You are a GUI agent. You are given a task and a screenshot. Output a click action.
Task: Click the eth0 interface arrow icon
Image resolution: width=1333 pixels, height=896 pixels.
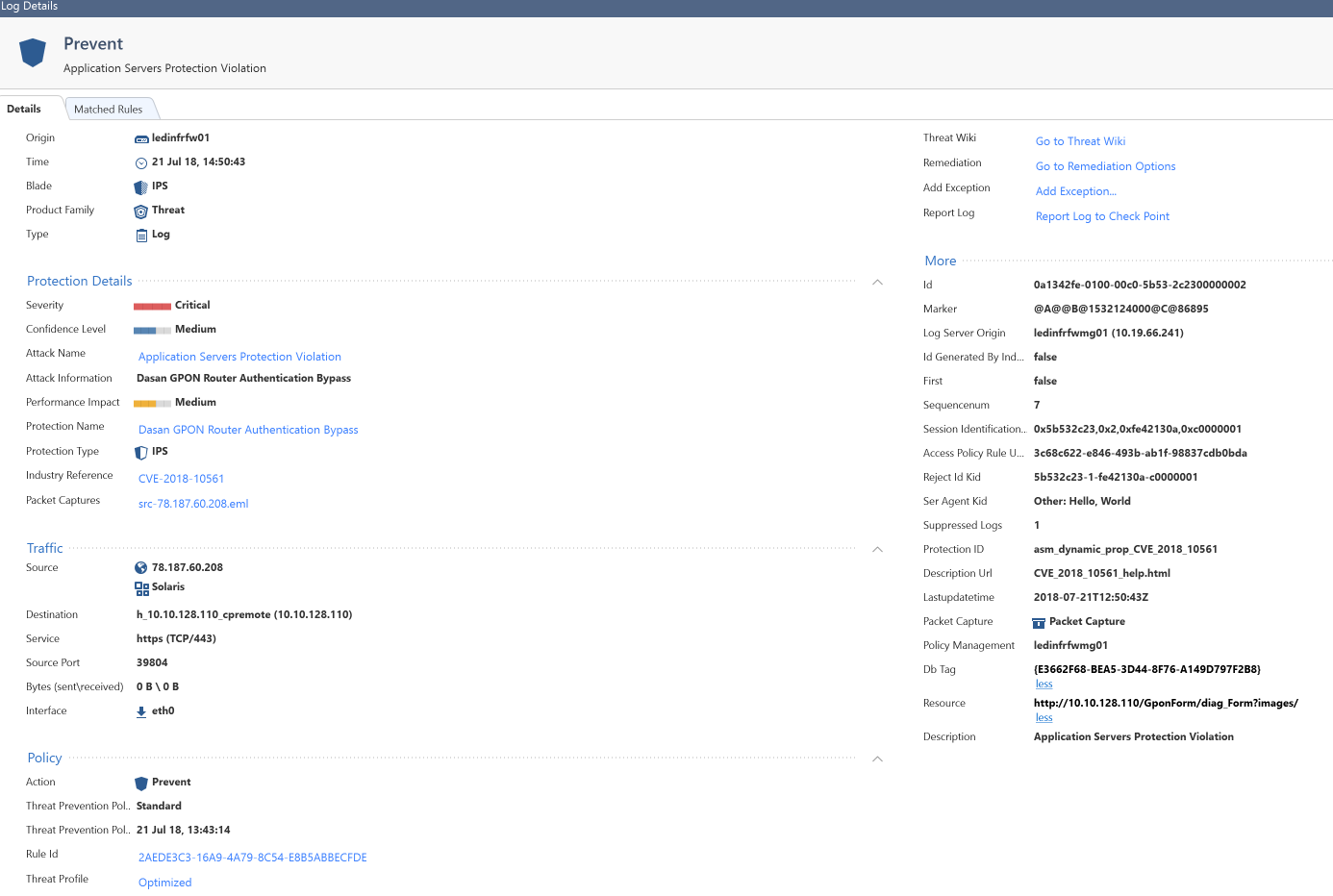pyautogui.click(x=141, y=712)
